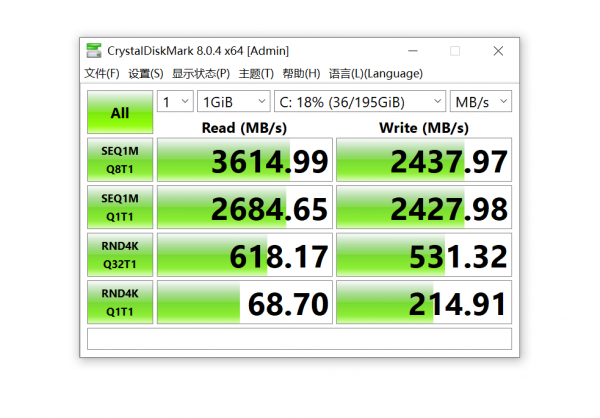Start the SEQ1M Q8T1 test
600x418 pixels.
120,161
